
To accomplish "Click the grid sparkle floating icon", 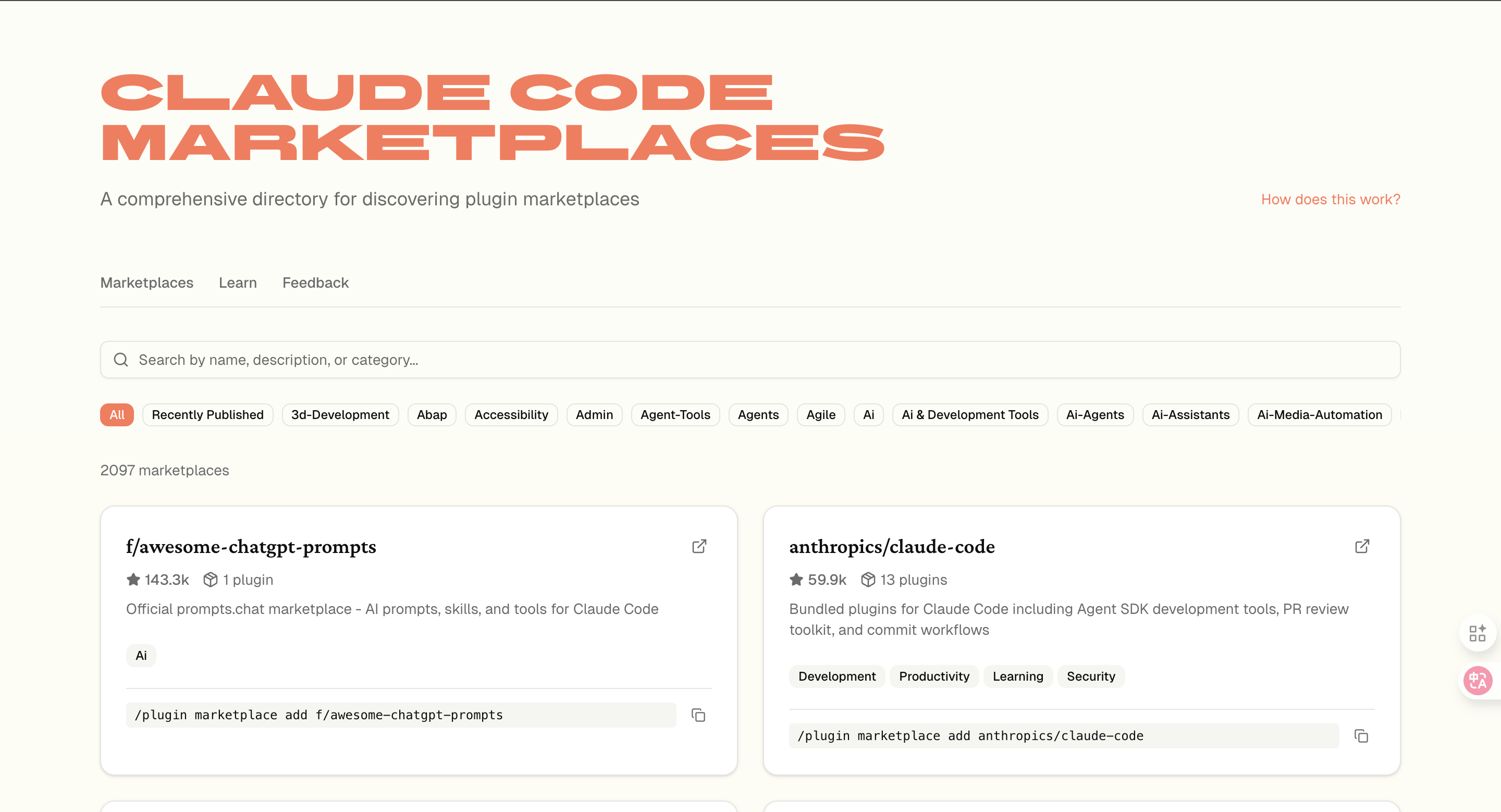I will tap(1478, 633).
